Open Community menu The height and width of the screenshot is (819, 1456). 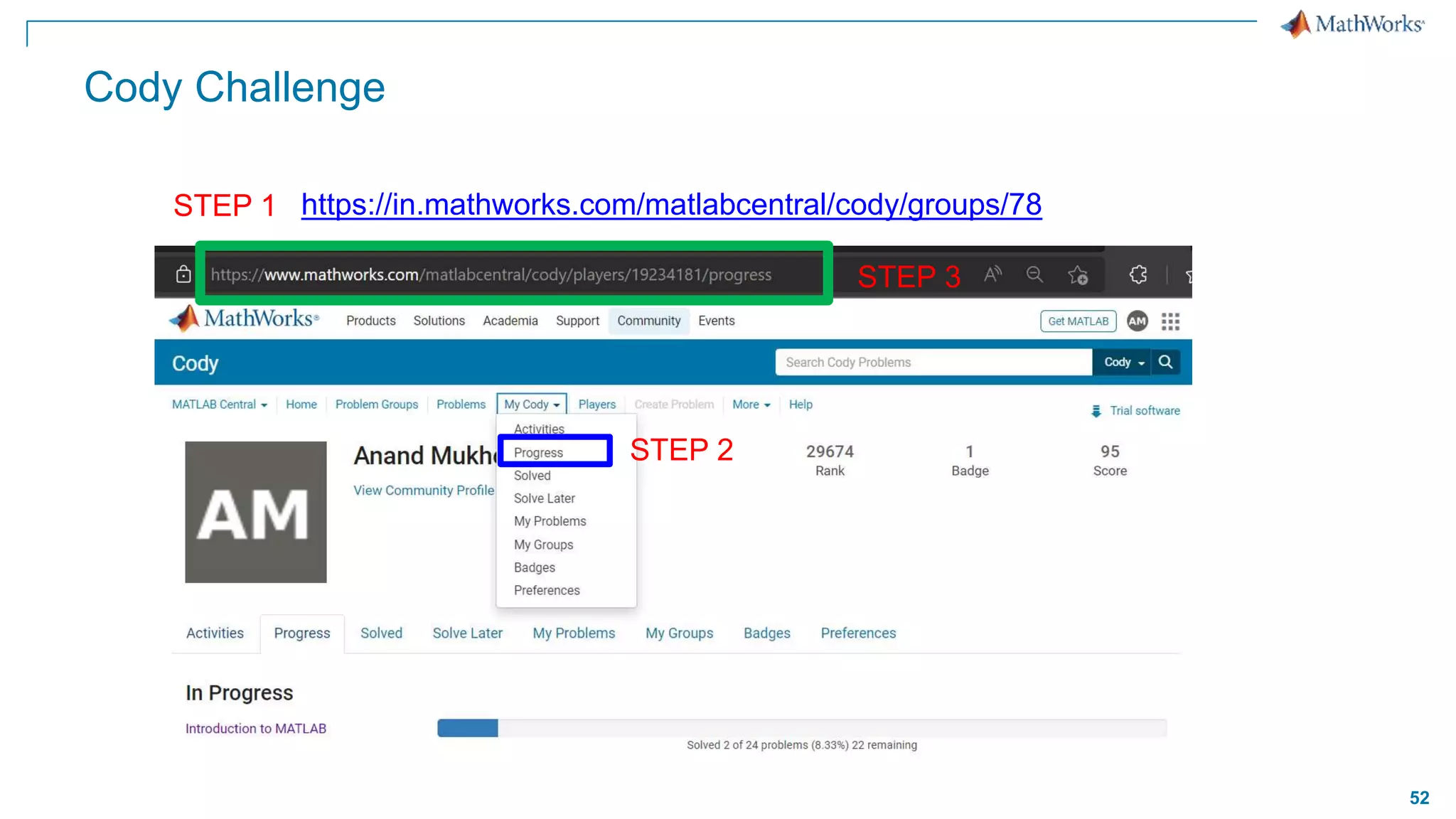tap(649, 321)
